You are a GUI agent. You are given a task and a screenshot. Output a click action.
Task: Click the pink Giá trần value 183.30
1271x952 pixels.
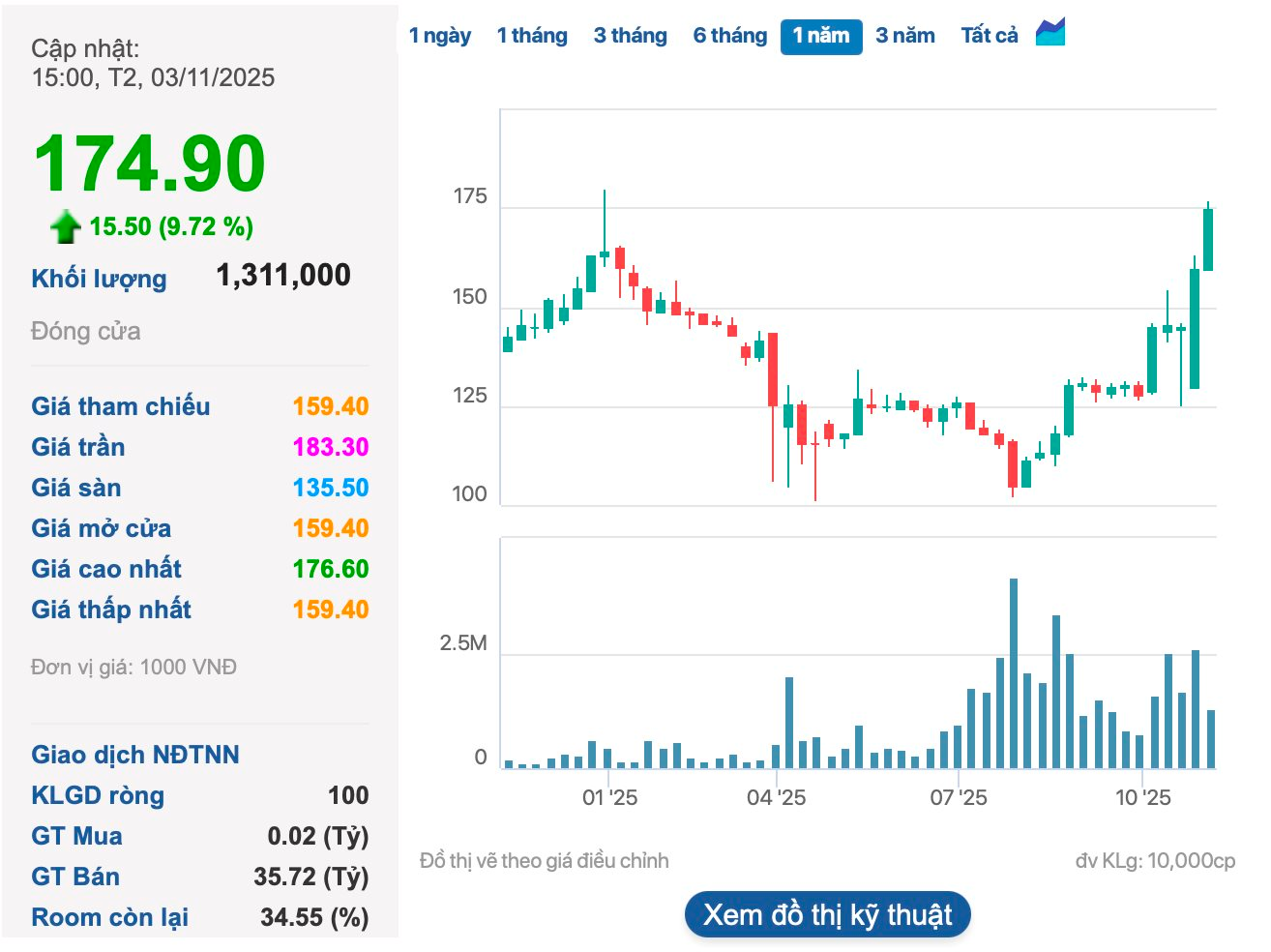(330, 447)
